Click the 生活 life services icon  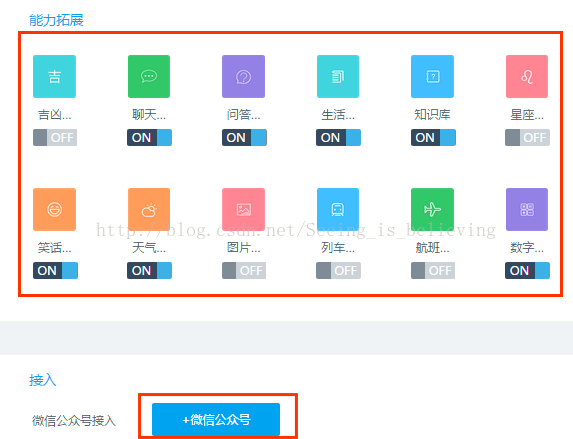pos(338,76)
